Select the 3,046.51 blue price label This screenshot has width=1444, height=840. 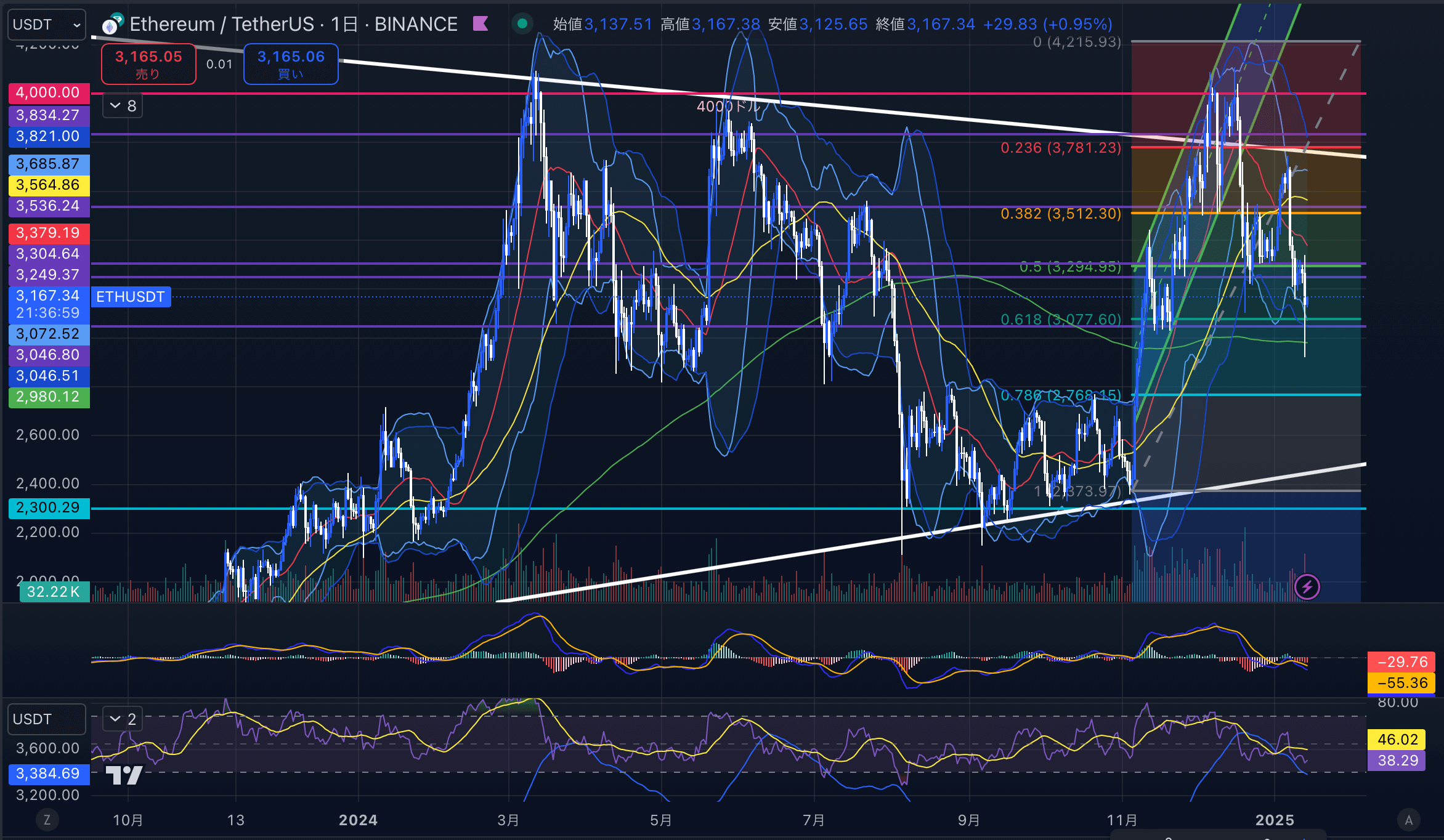tap(49, 376)
